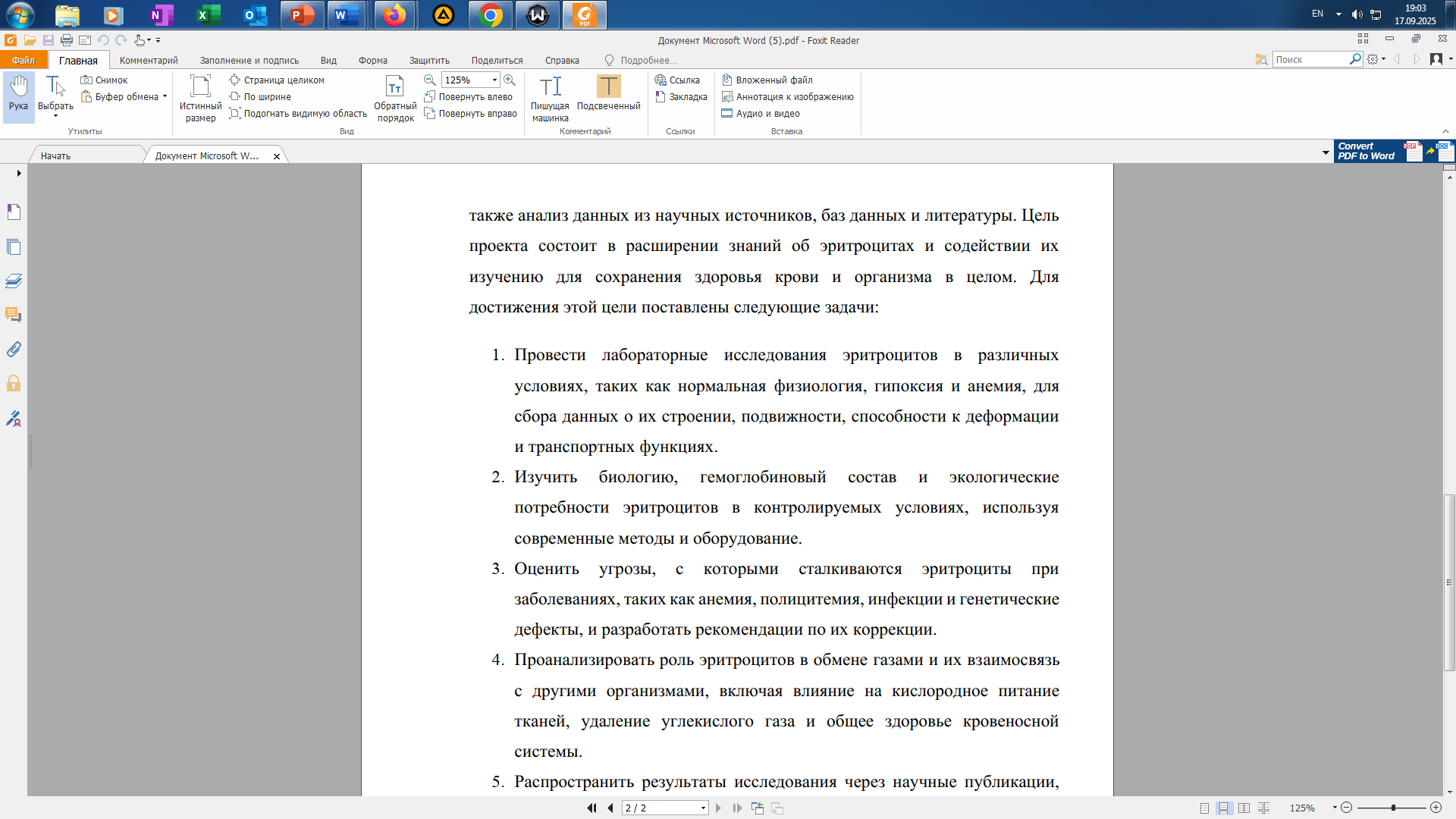Open the comments panel in left sidebar
The width and height of the screenshot is (1456, 819).
[x=14, y=315]
